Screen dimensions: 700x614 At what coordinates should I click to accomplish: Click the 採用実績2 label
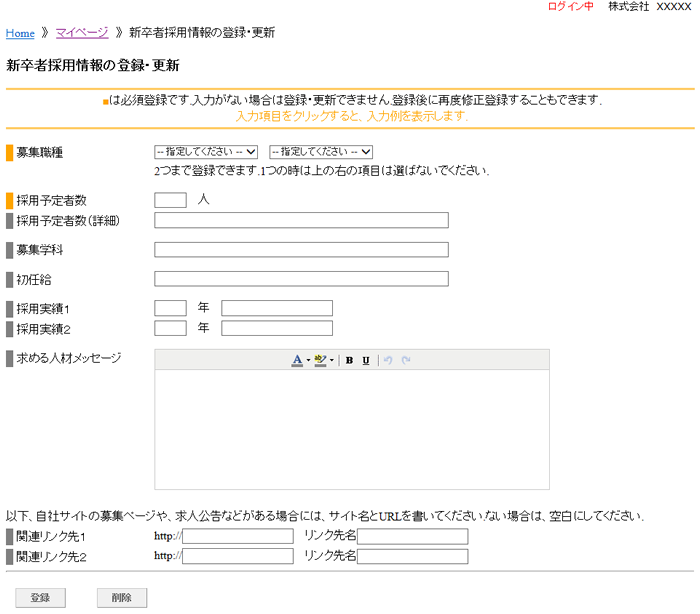coord(43,330)
